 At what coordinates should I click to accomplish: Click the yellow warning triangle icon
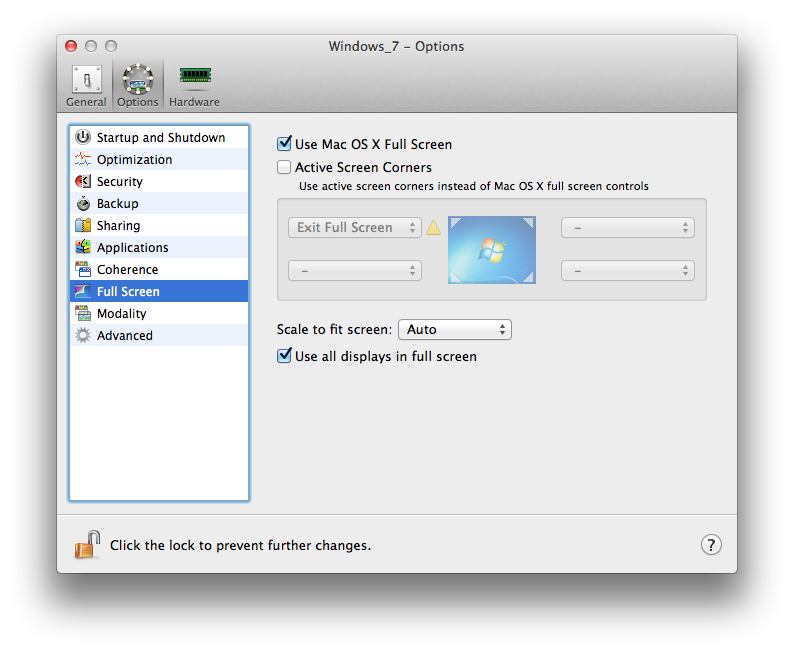coord(433,228)
